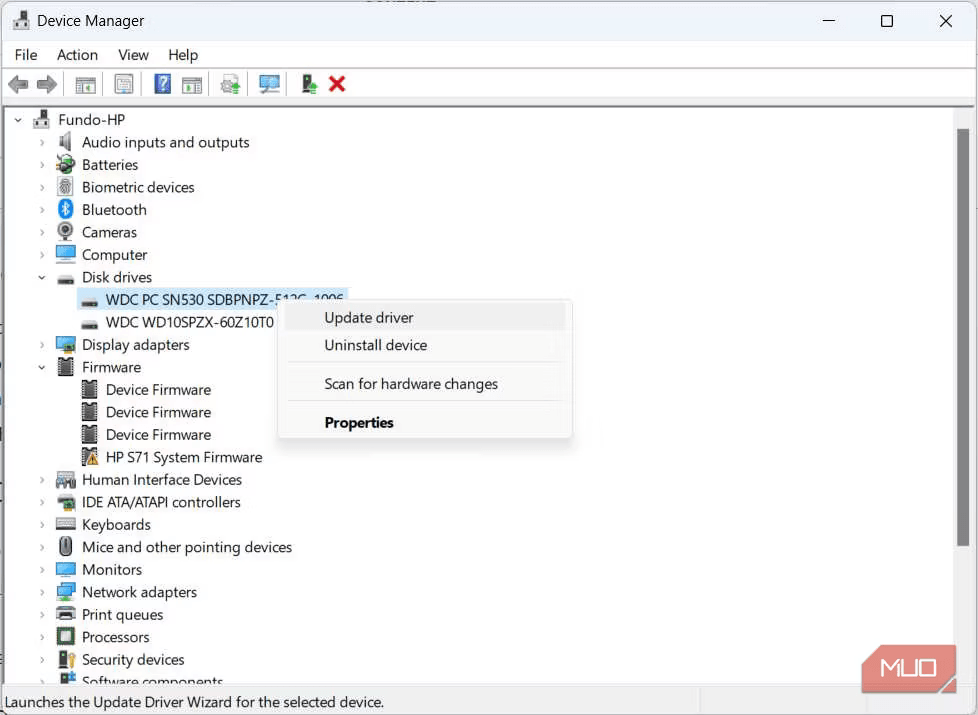Image resolution: width=978 pixels, height=715 pixels.
Task: Click the Back arrow toolbar icon
Action: coord(19,84)
